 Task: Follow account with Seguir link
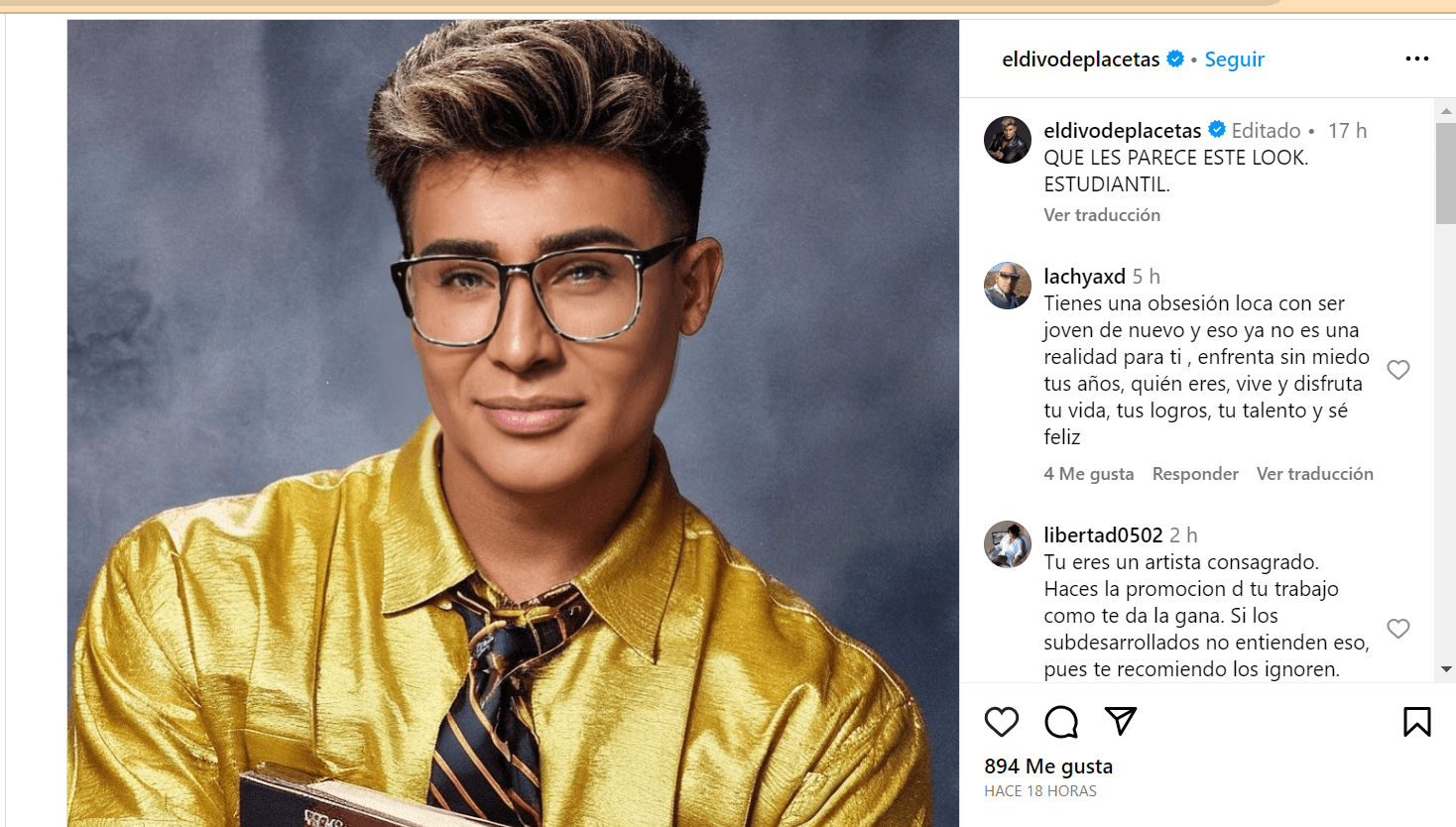[x=1234, y=59]
